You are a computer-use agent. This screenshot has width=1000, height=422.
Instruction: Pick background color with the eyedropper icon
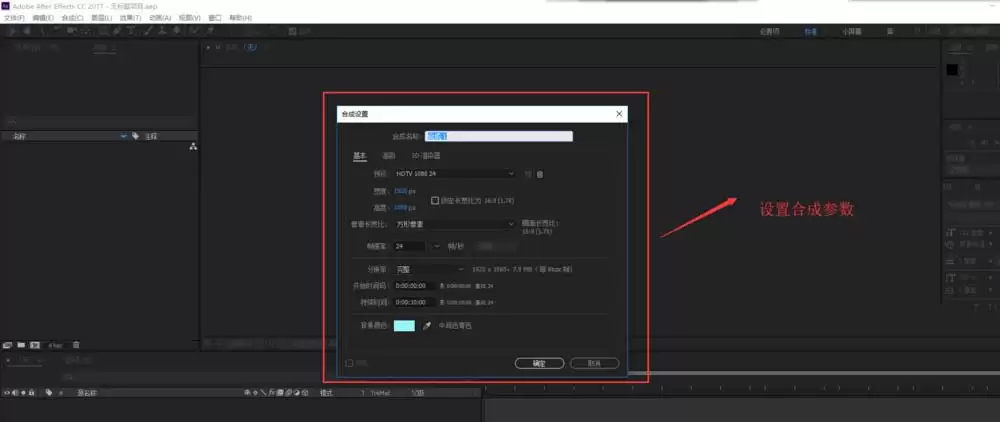point(427,326)
